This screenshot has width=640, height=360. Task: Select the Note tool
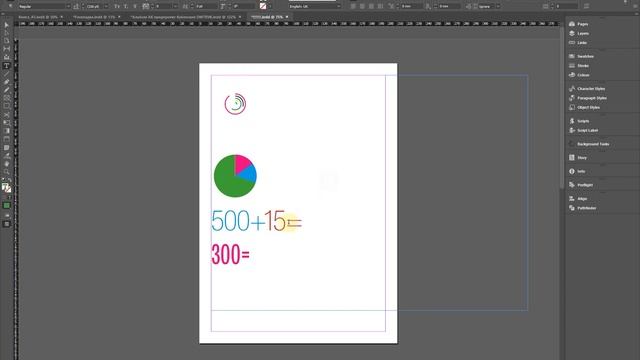click(6, 147)
